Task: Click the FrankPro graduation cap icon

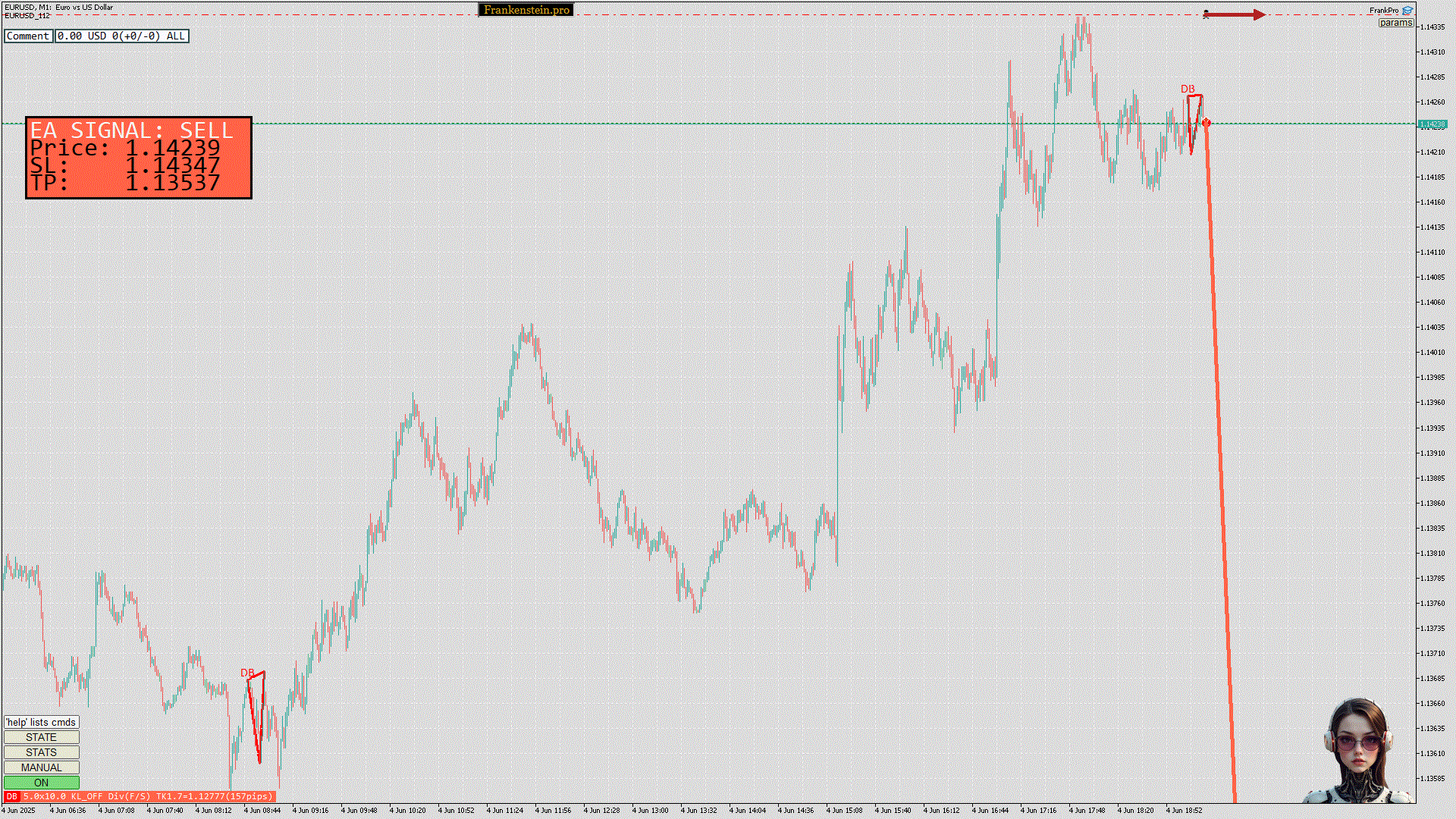Action: (1407, 11)
